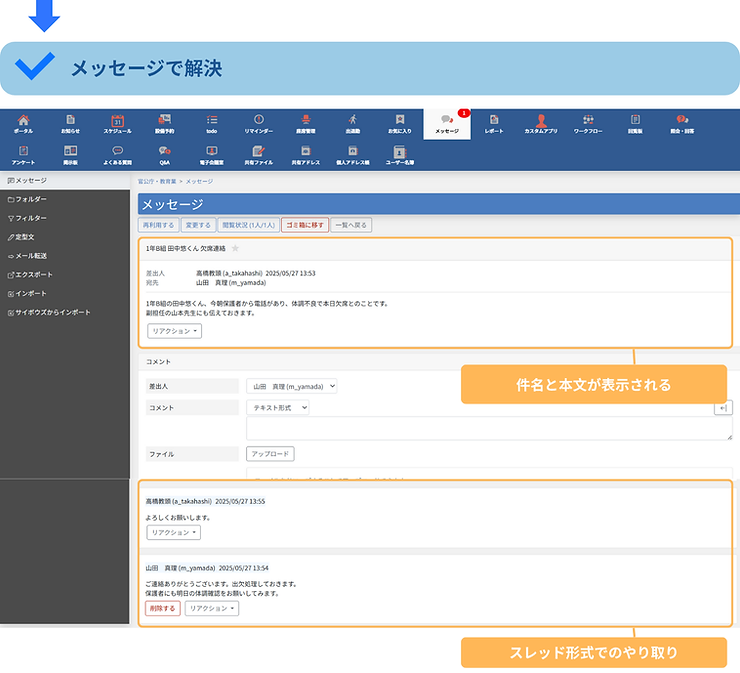Open the 共有ファイル icon
The width and height of the screenshot is (740, 673).
[x=258, y=153]
